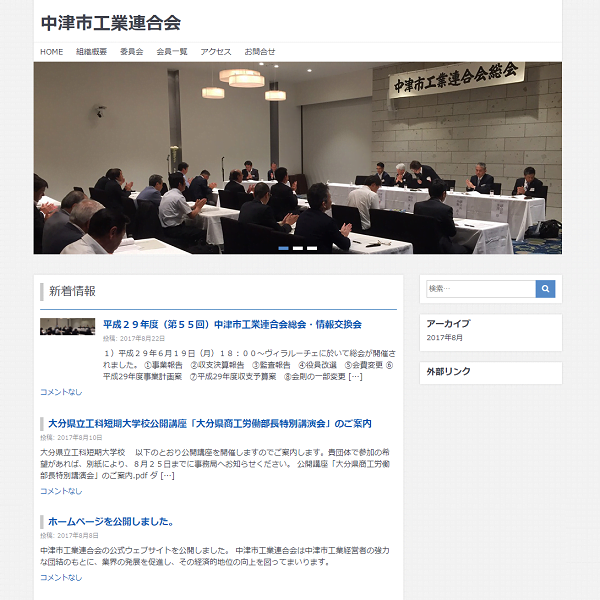Open the 2017年8月 archive link
The image size is (600, 600).
coord(445,338)
